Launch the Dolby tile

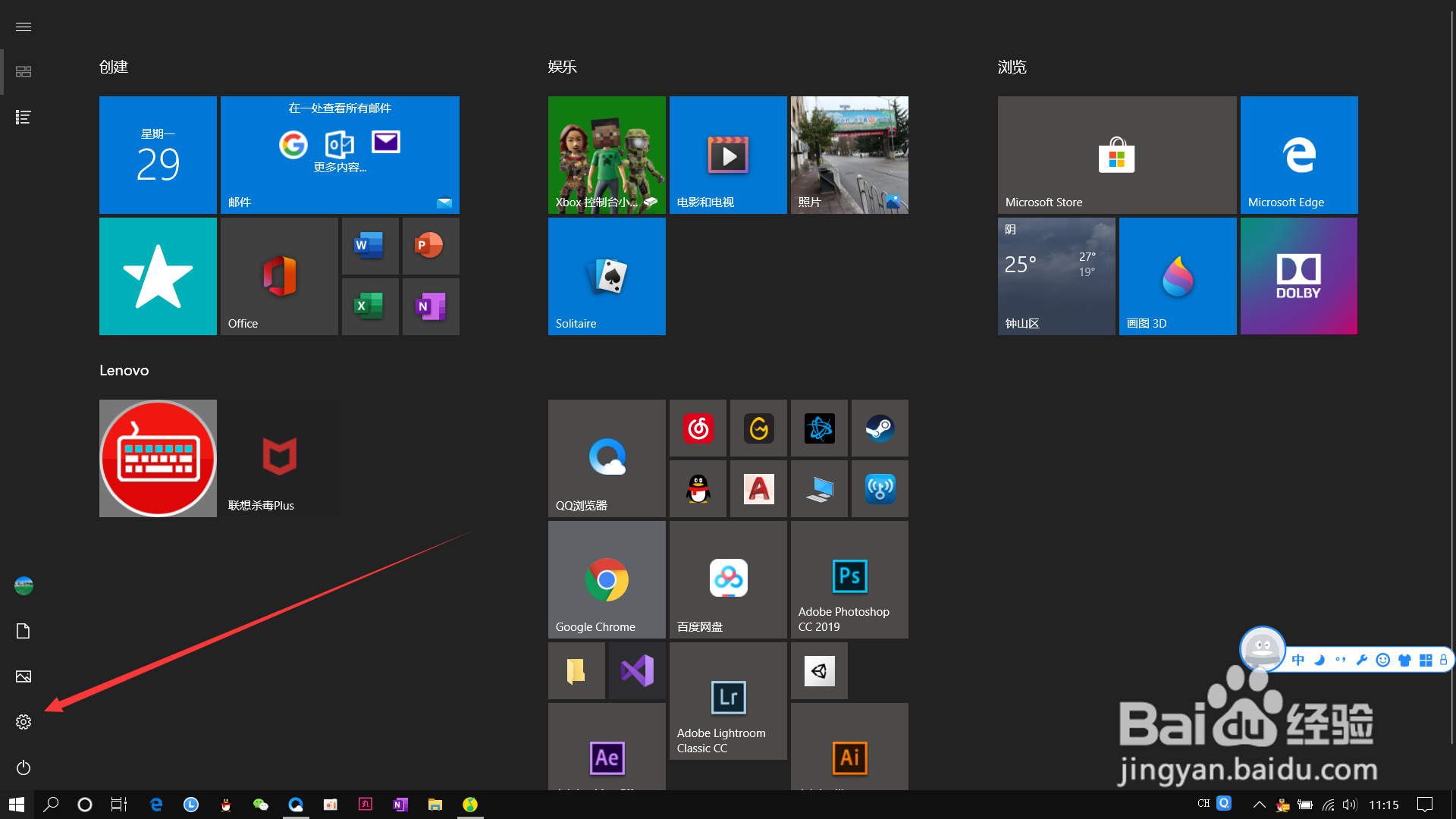1298,277
